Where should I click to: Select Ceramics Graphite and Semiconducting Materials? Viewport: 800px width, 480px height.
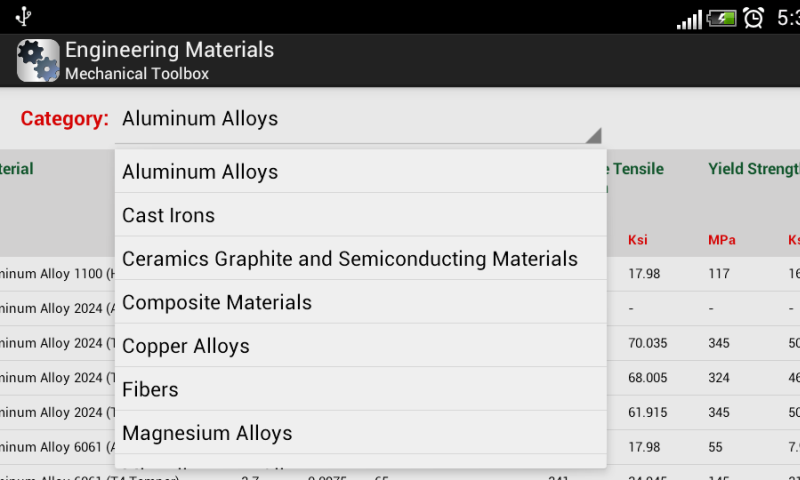(x=361, y=259)
